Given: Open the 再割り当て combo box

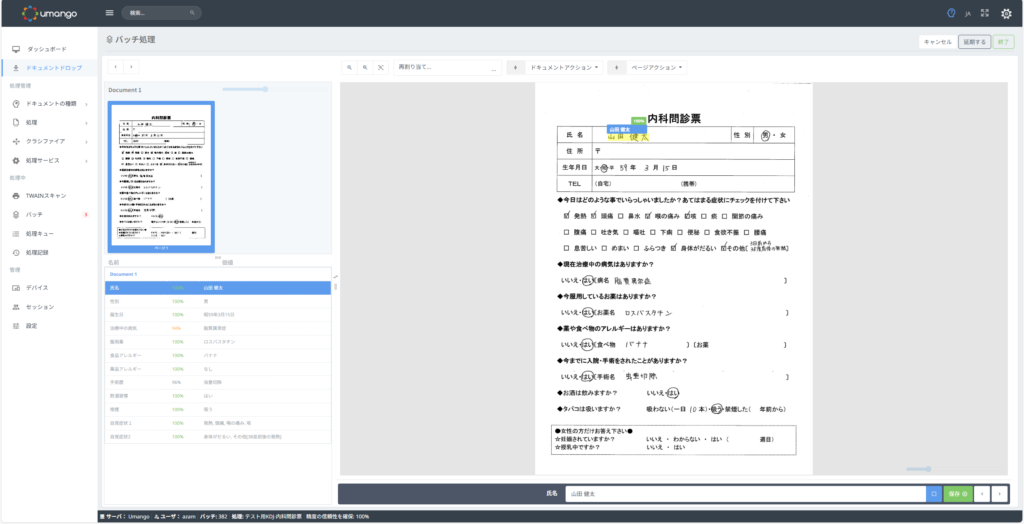Looking at the screenshot, I should pos(447,67).
